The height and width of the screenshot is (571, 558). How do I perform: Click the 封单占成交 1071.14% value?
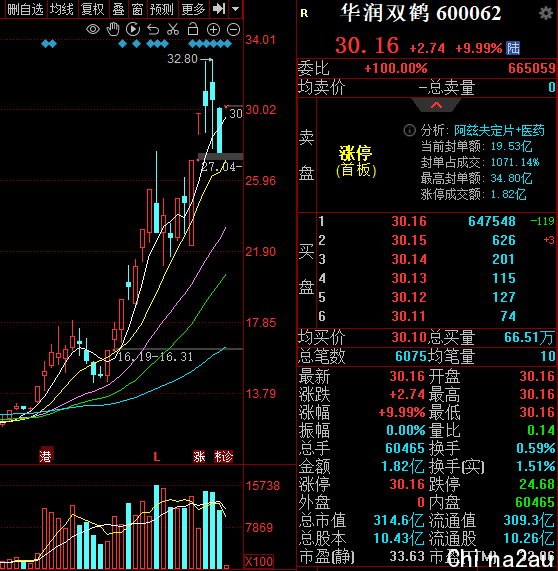click(515, 162)
